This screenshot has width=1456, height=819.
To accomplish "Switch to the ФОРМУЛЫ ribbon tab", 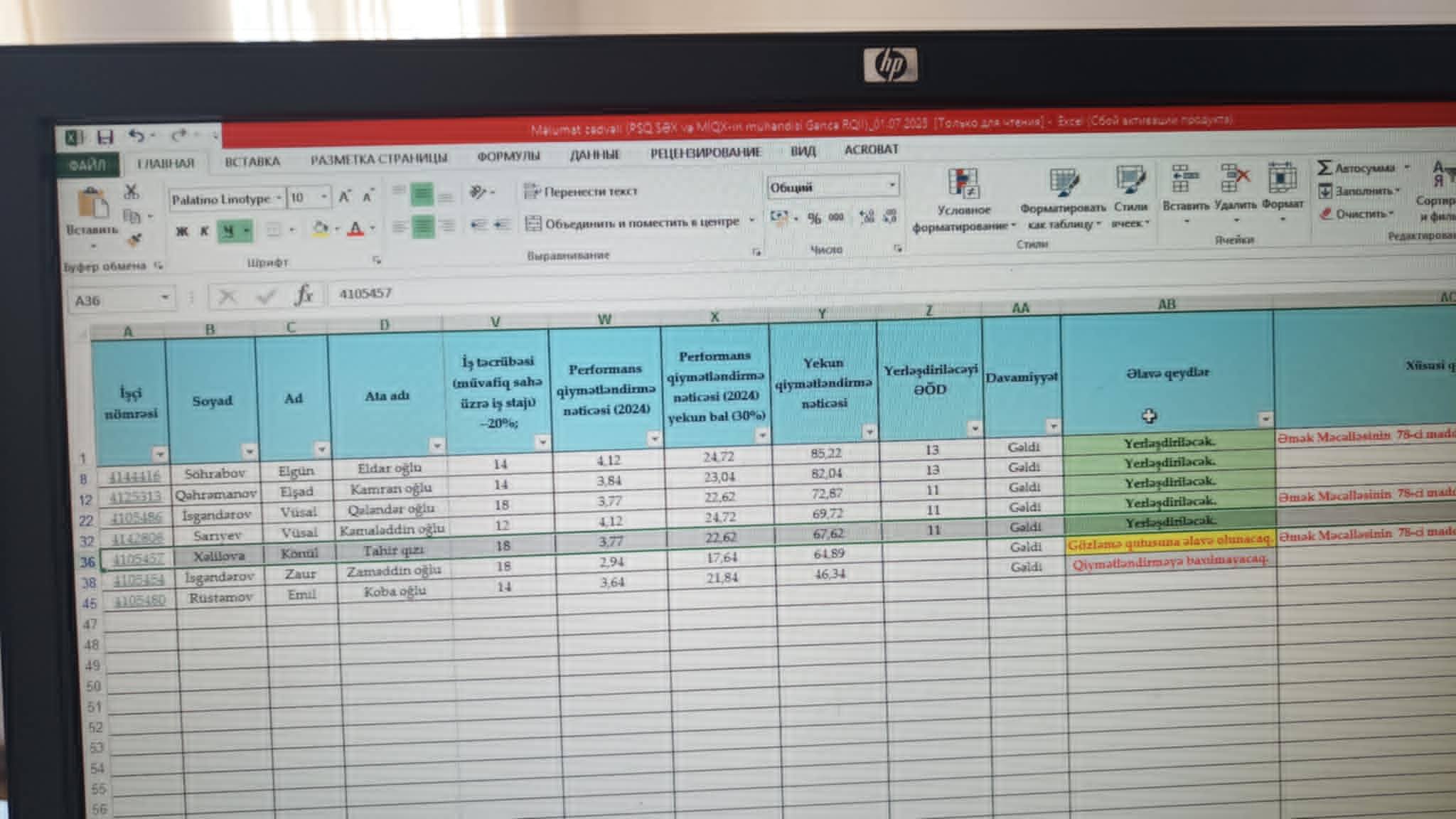I will click(x=508, y=156).
